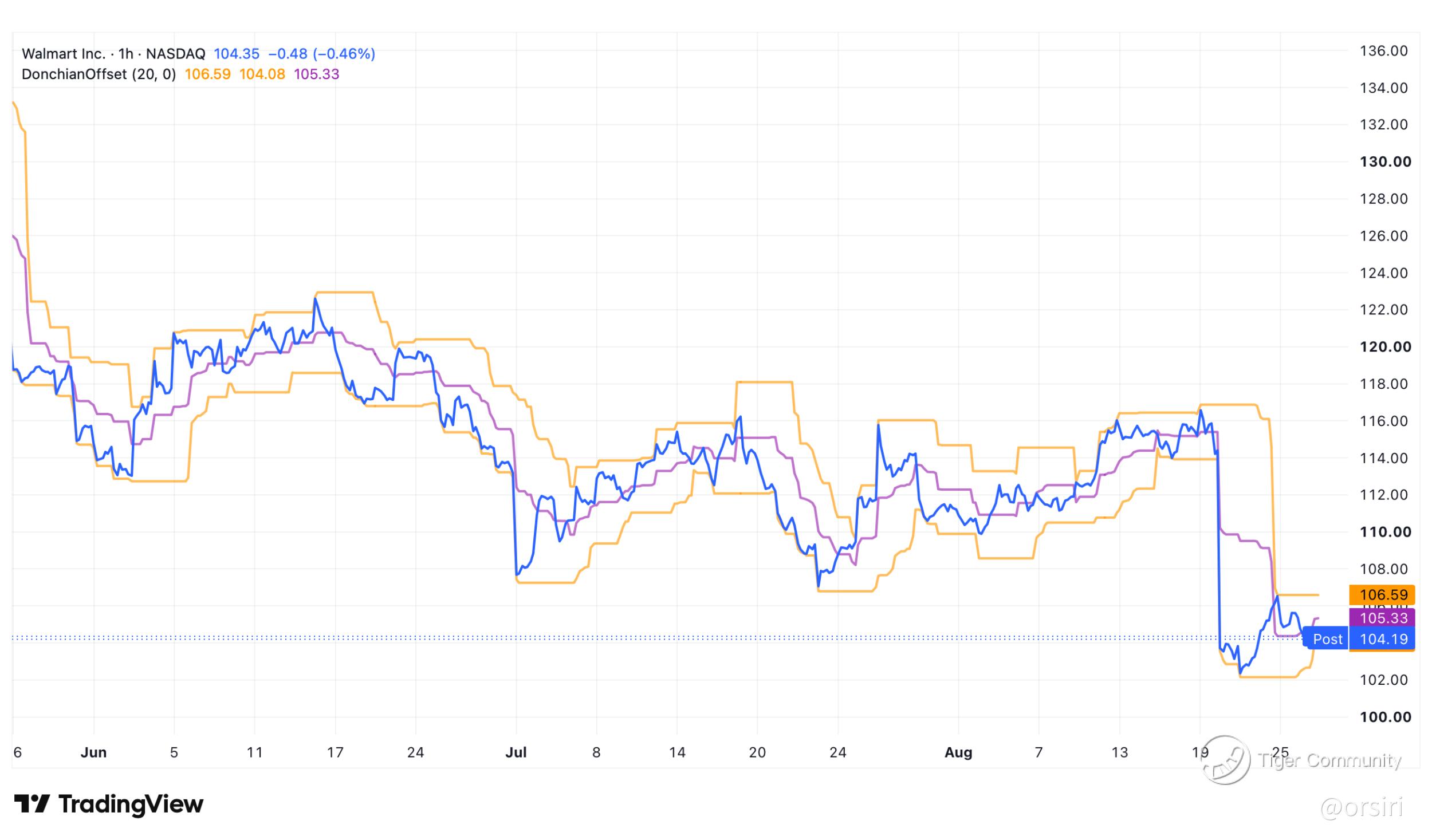Click the Jul label on the time axis

[516, 752]
